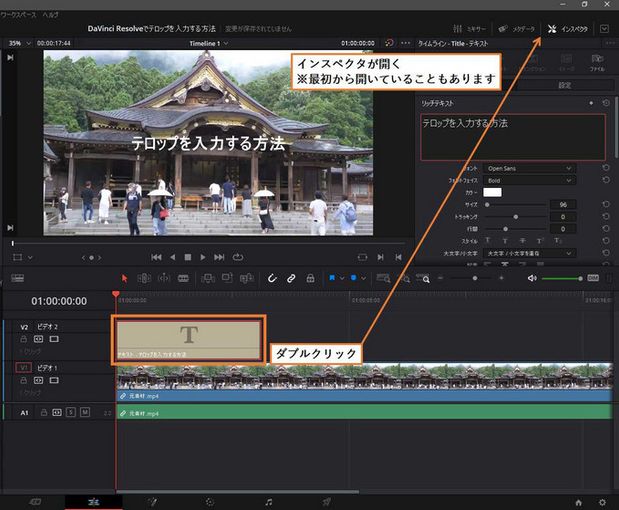This screenshot has width=619, height=510.
Task: Open the Font Face dropdown showing Bold
Action: point(529,180)
